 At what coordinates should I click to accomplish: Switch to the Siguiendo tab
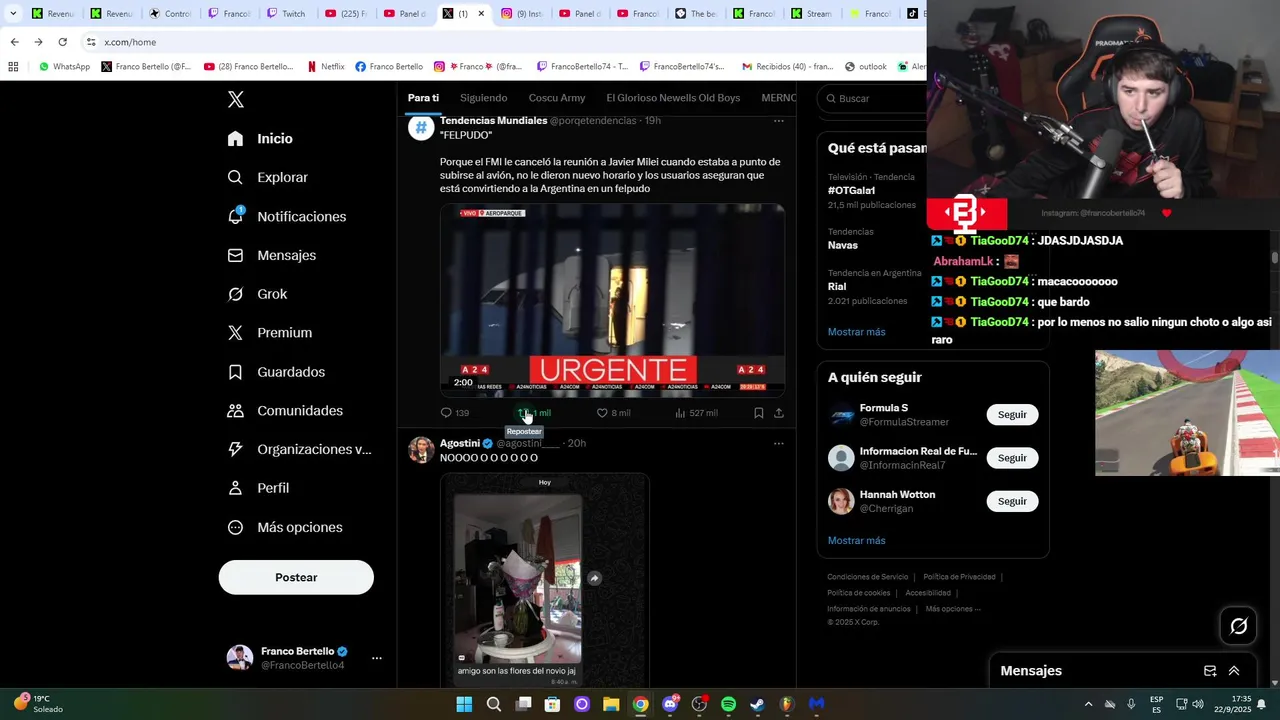483,98
